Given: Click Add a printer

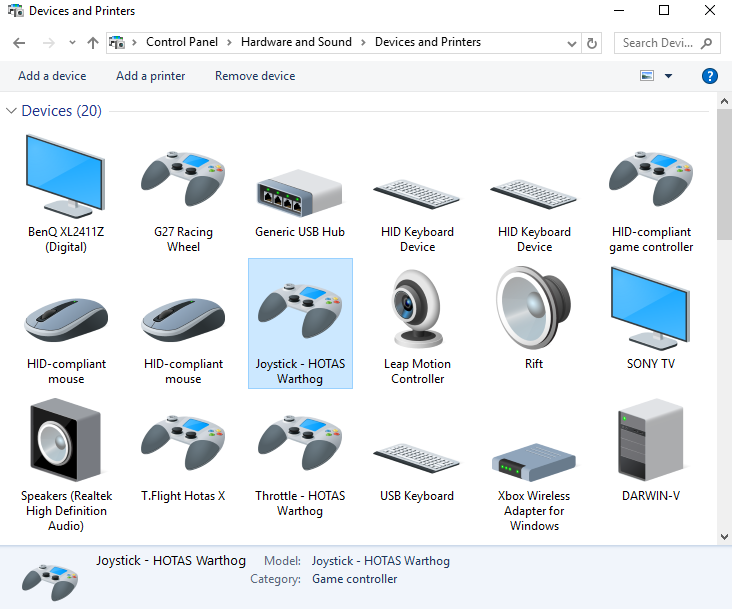Looking at the screenshot, I should pyautogui.click(x=150, y=76).
